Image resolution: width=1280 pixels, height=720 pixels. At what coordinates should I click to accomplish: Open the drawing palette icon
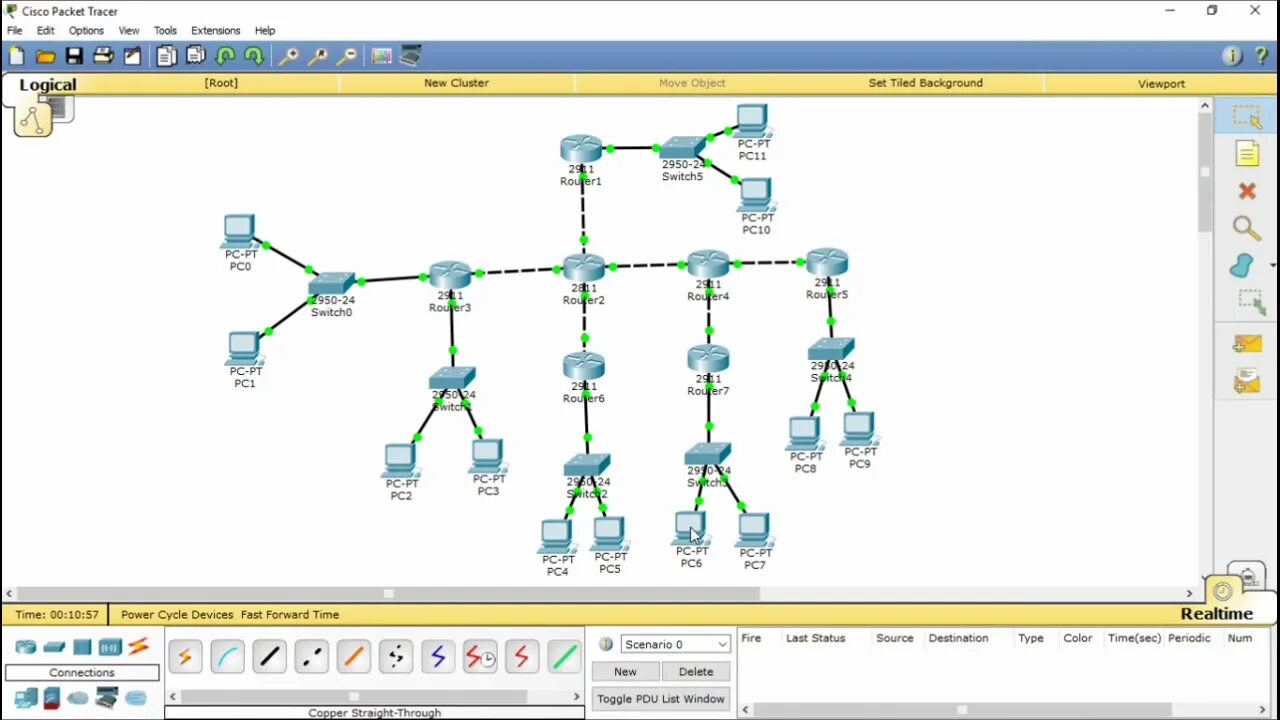coord(382,56)
